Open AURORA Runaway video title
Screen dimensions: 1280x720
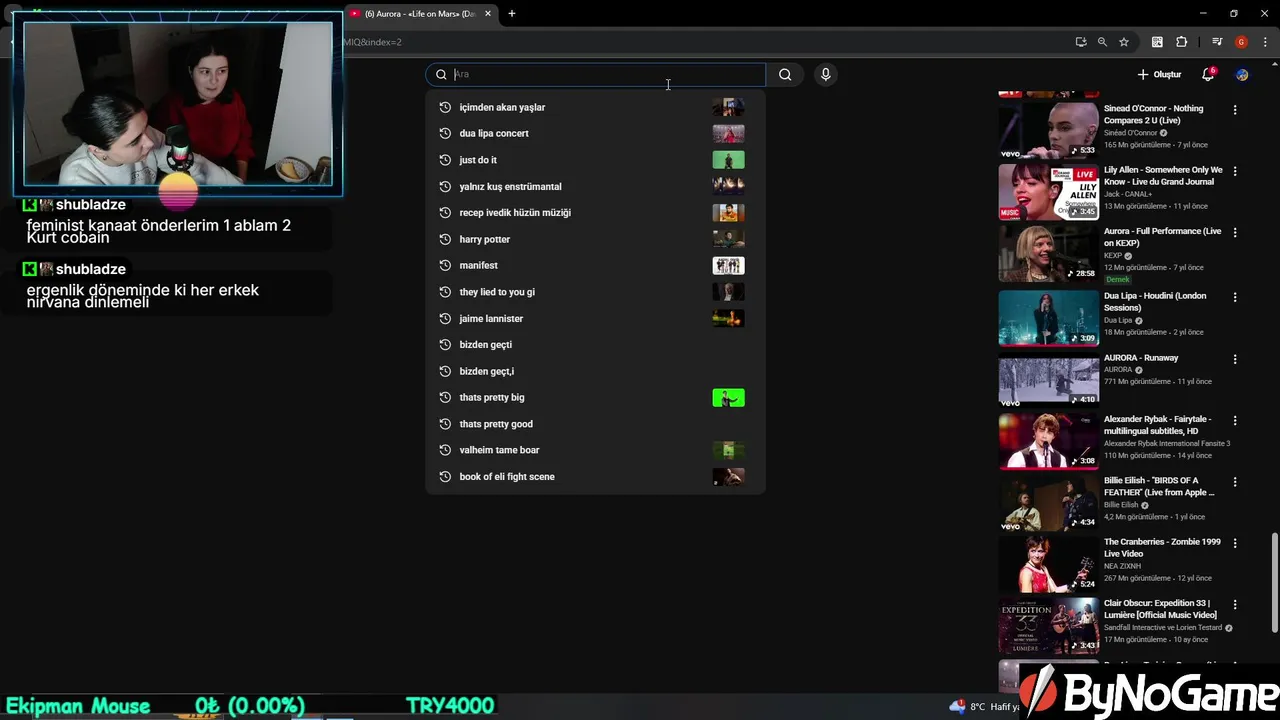point(1141,358)
